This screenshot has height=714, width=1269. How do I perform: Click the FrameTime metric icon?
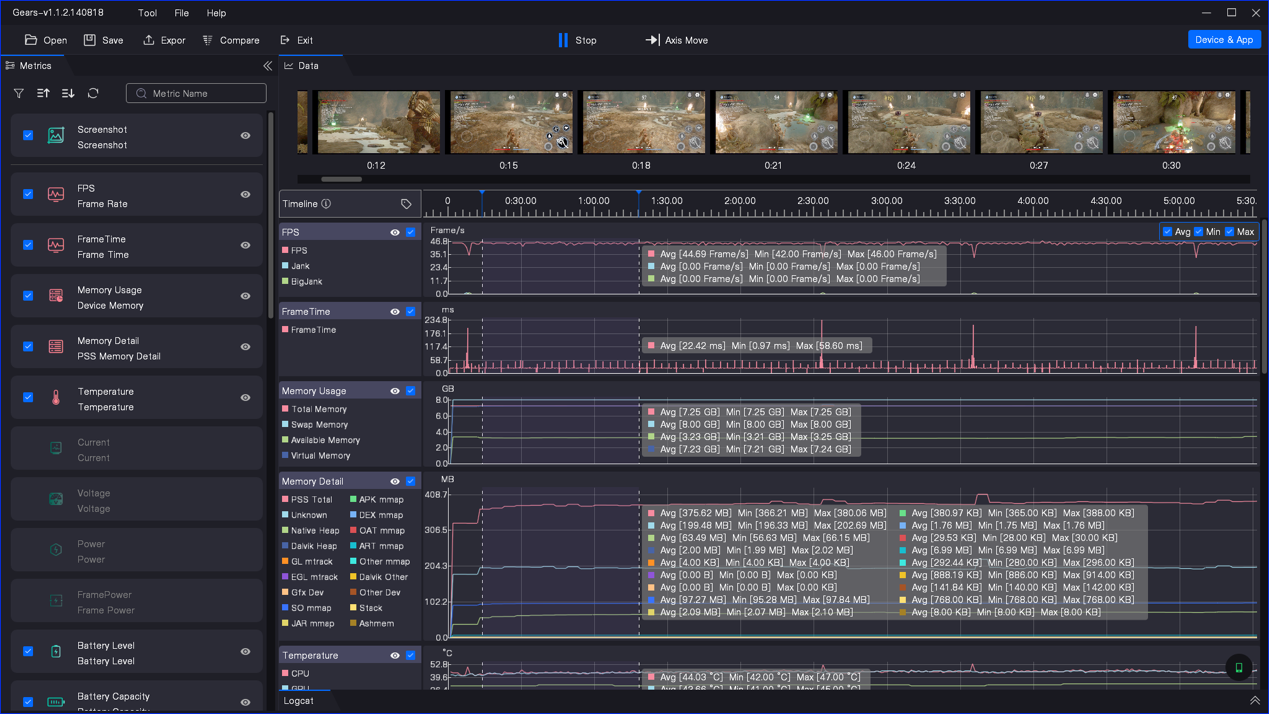pyautogui.click(x=56, y=246)
